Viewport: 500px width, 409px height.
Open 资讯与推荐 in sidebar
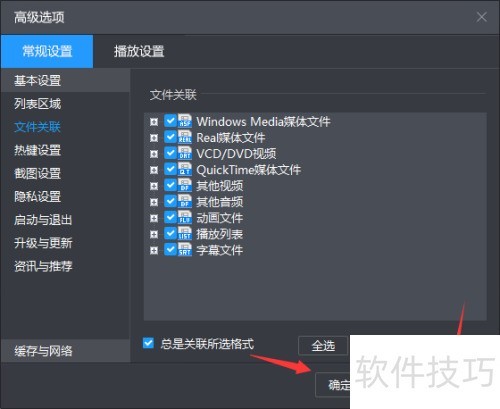(x=65, y=266)
